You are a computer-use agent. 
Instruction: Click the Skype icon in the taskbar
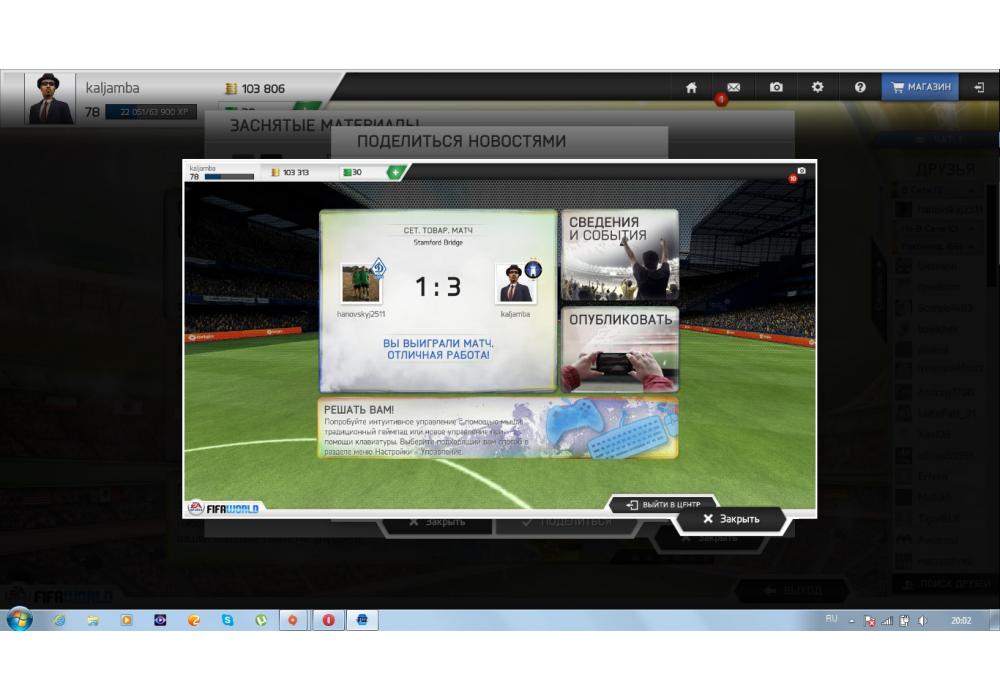click(x=228, y=620)
